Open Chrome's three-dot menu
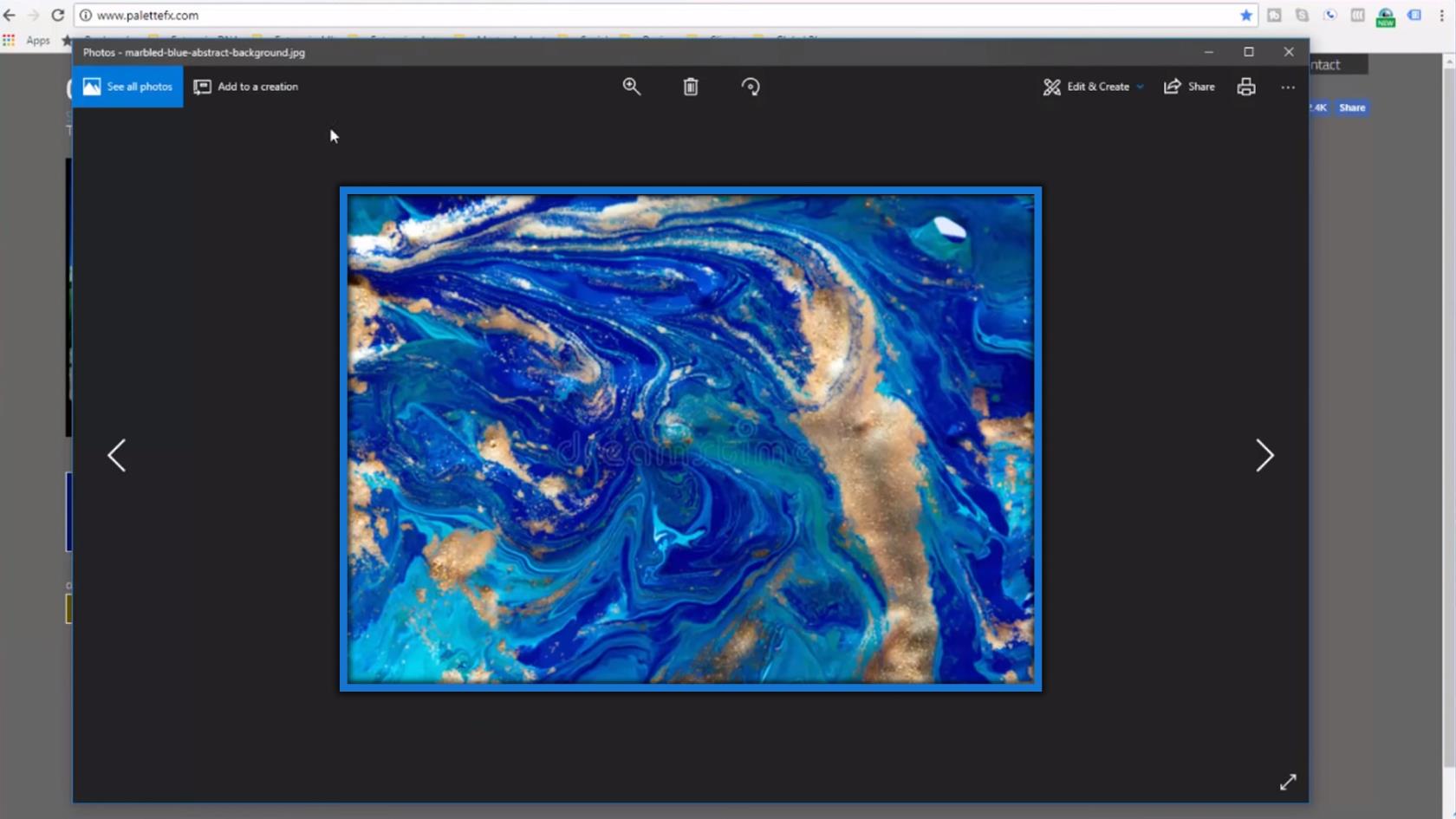The height and width of the screenshot is (819, 1456). coord(1442,15)
